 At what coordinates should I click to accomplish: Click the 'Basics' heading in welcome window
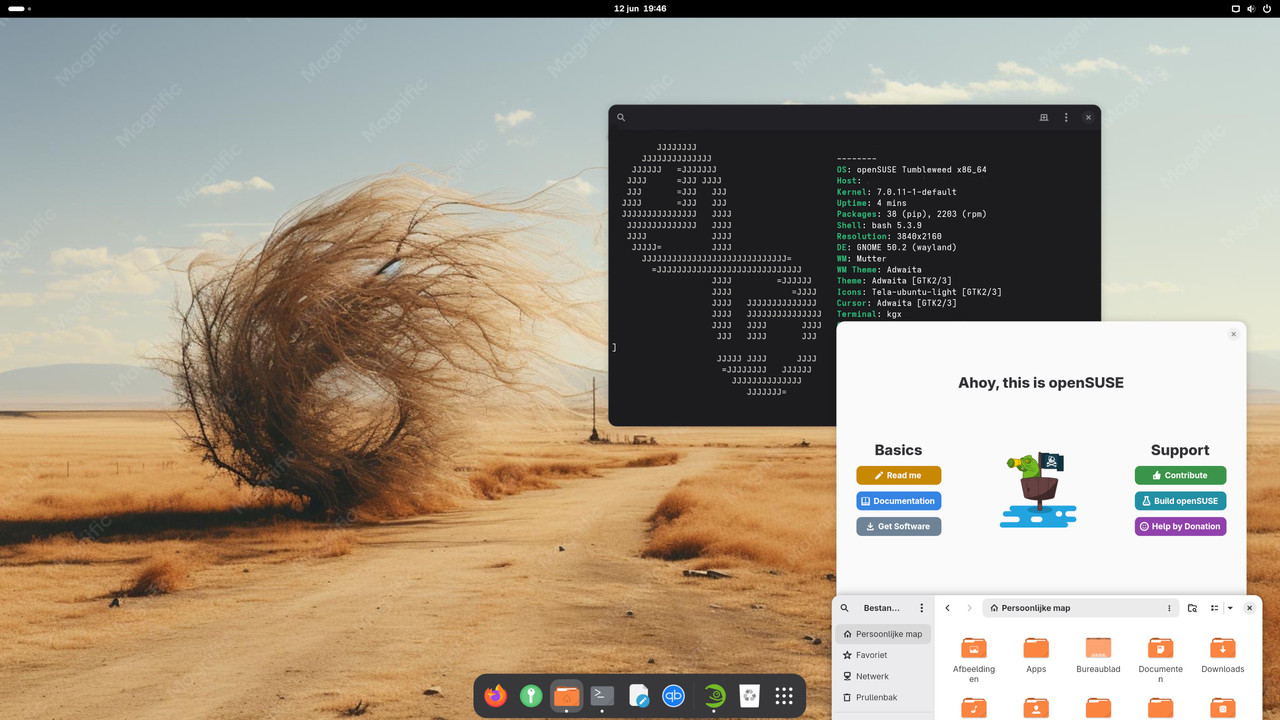point(898,450)
